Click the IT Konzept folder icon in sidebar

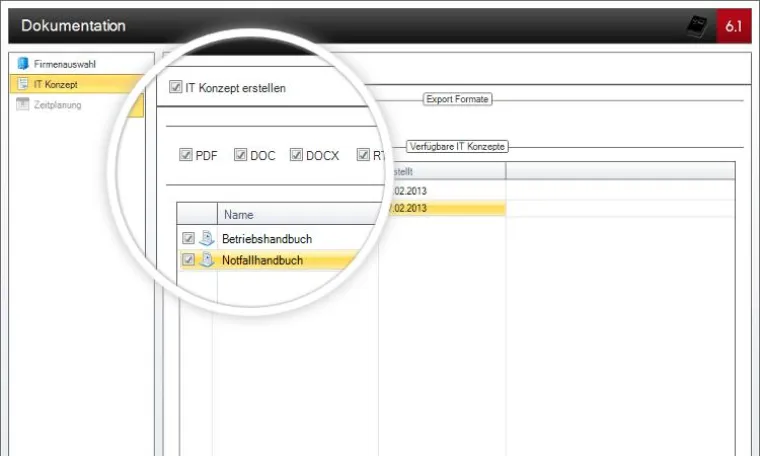[x=23, y=84]
